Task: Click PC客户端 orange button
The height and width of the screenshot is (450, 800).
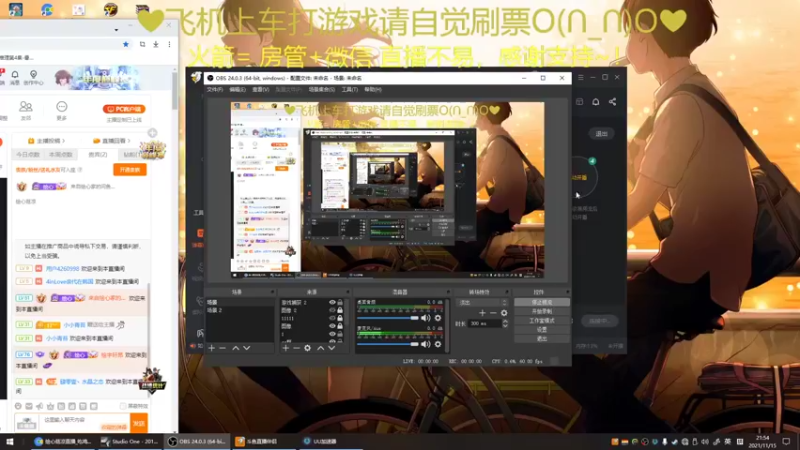Action: tap(124, 109)
